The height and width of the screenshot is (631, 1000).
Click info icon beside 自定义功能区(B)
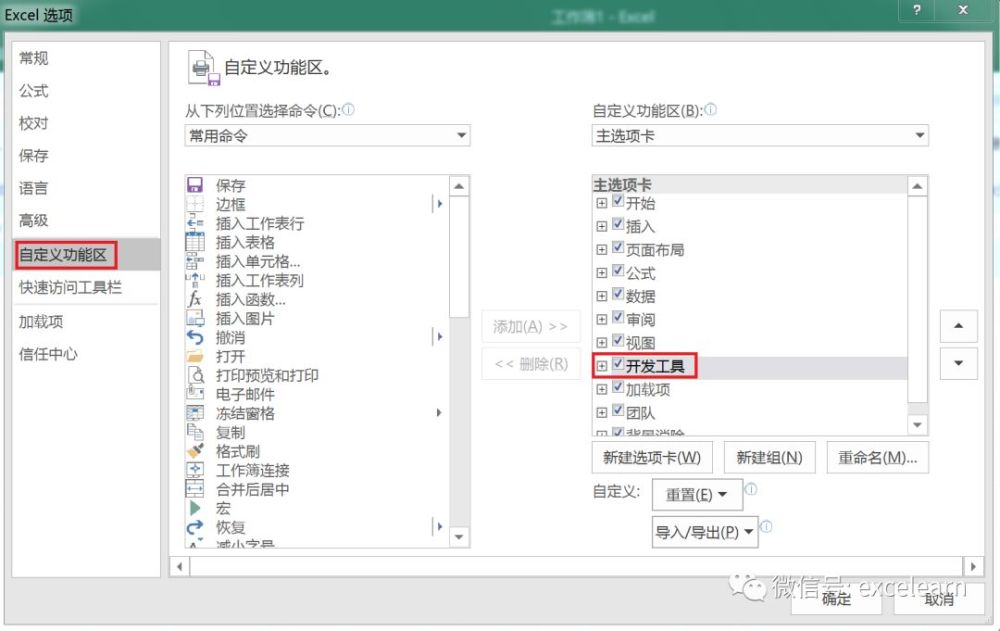[710, 110]
